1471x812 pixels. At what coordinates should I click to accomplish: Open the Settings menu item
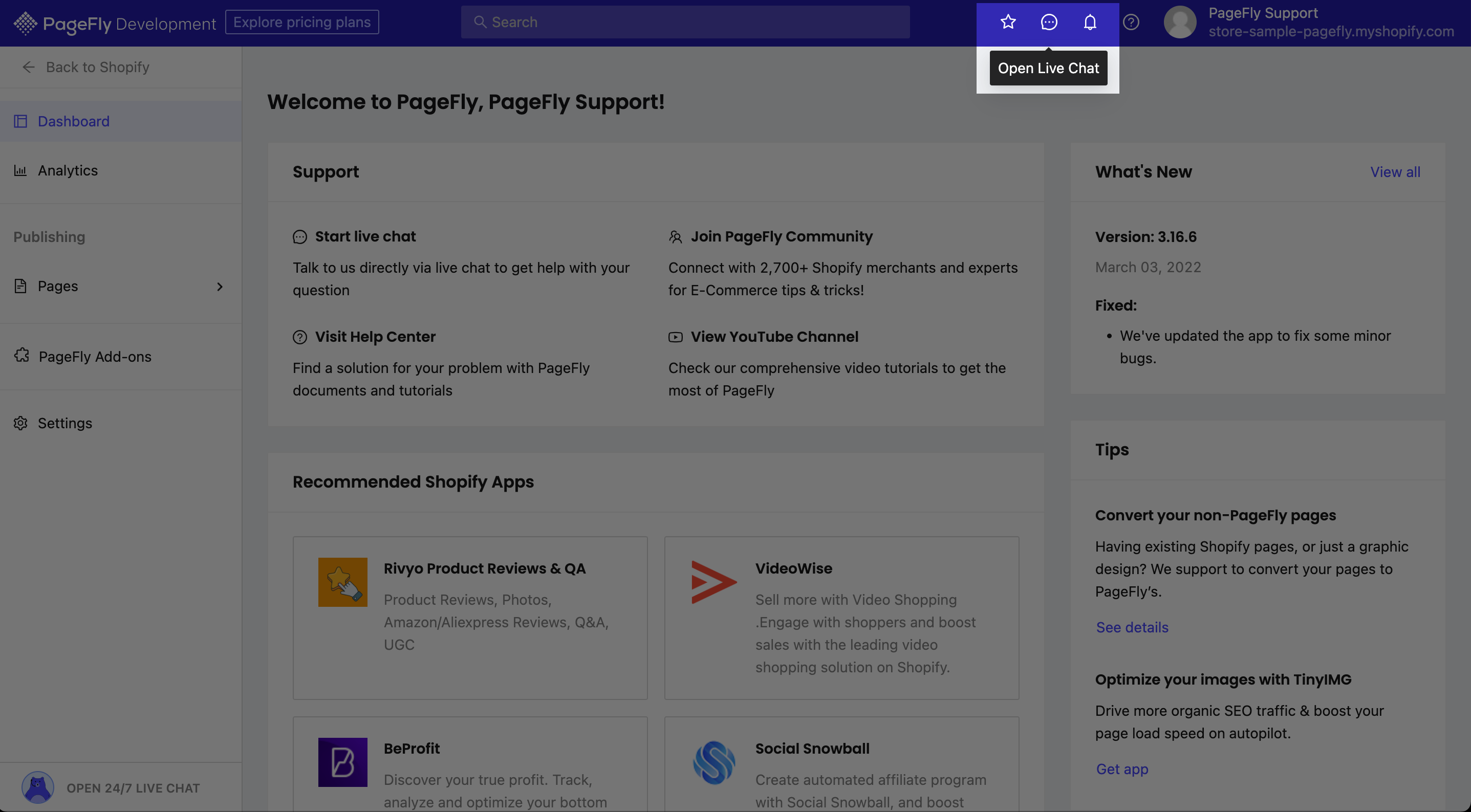pyautogui.click(x=121, y=423)
